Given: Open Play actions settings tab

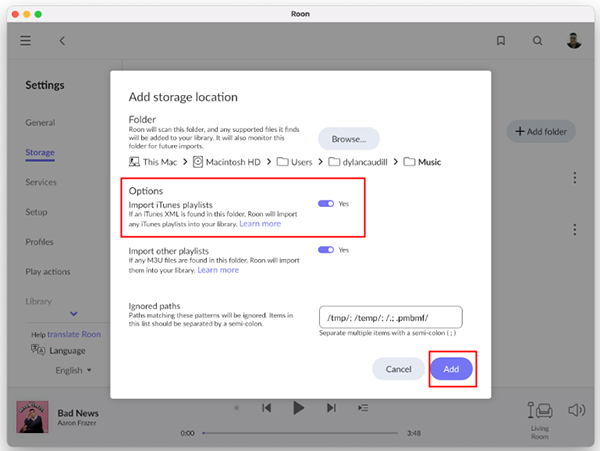Looking at the screenshot, I should point(48,272).
